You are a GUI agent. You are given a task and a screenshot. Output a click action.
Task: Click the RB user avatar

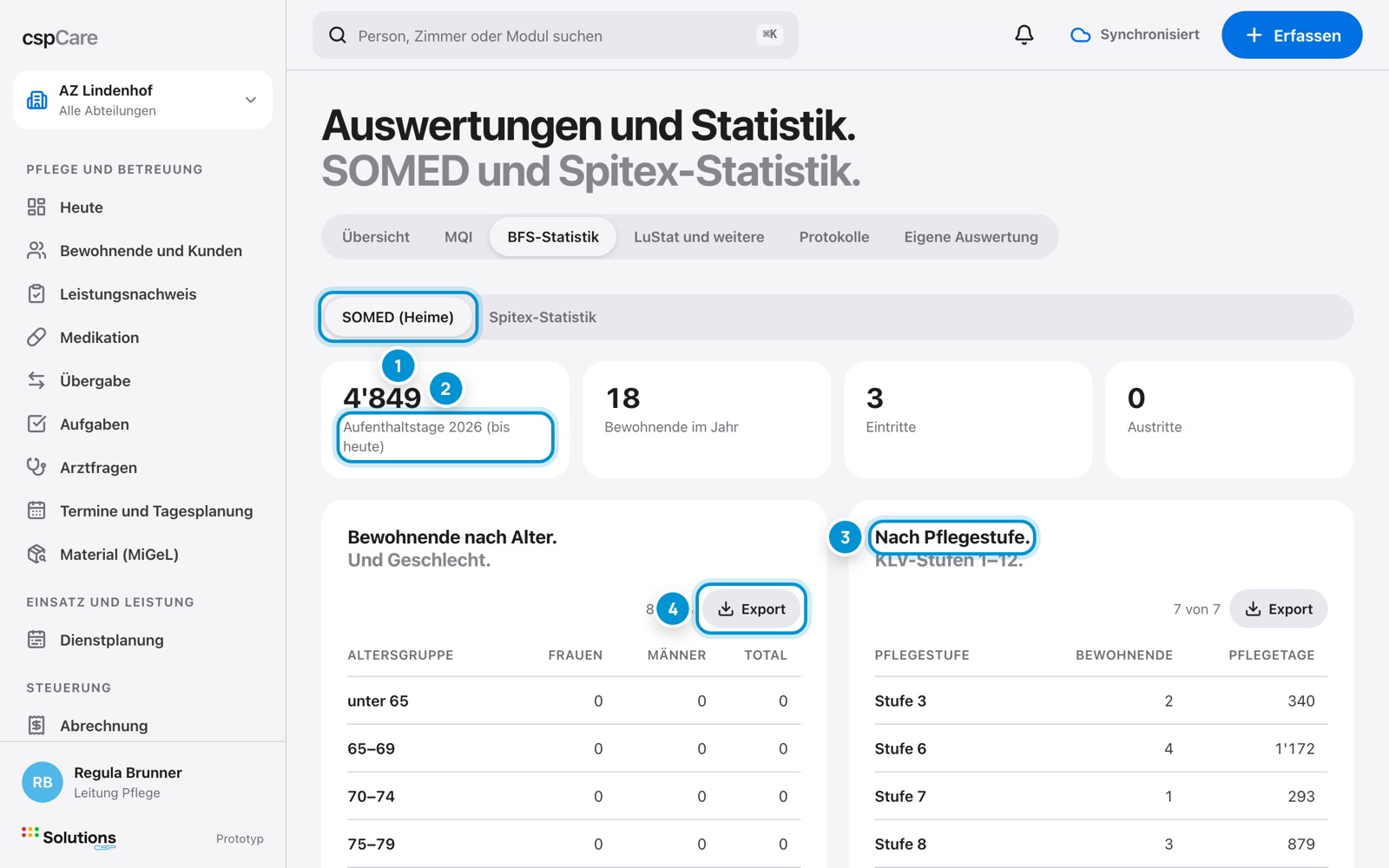tap(43, 782)
